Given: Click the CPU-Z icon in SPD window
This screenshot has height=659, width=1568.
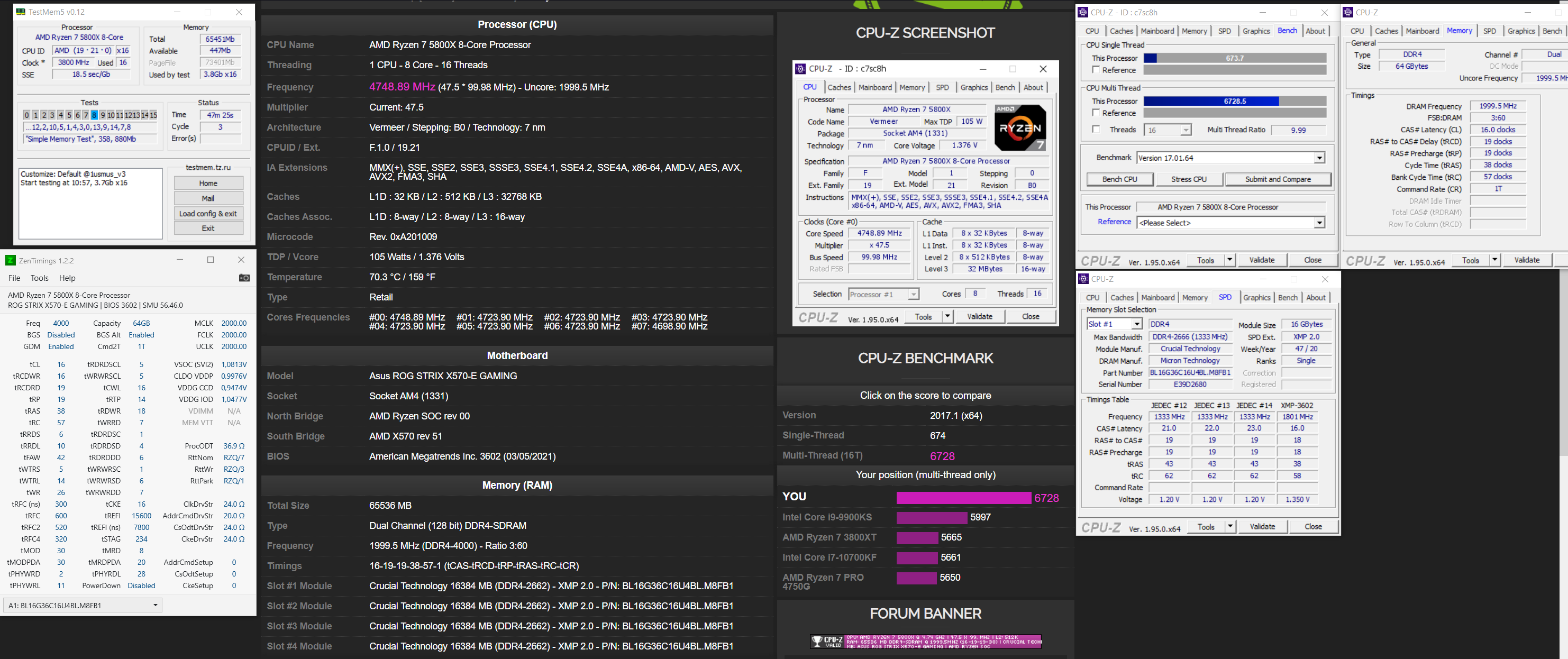Looking at the screenshot, I should pyautogui.click(x=1083, y=279).
